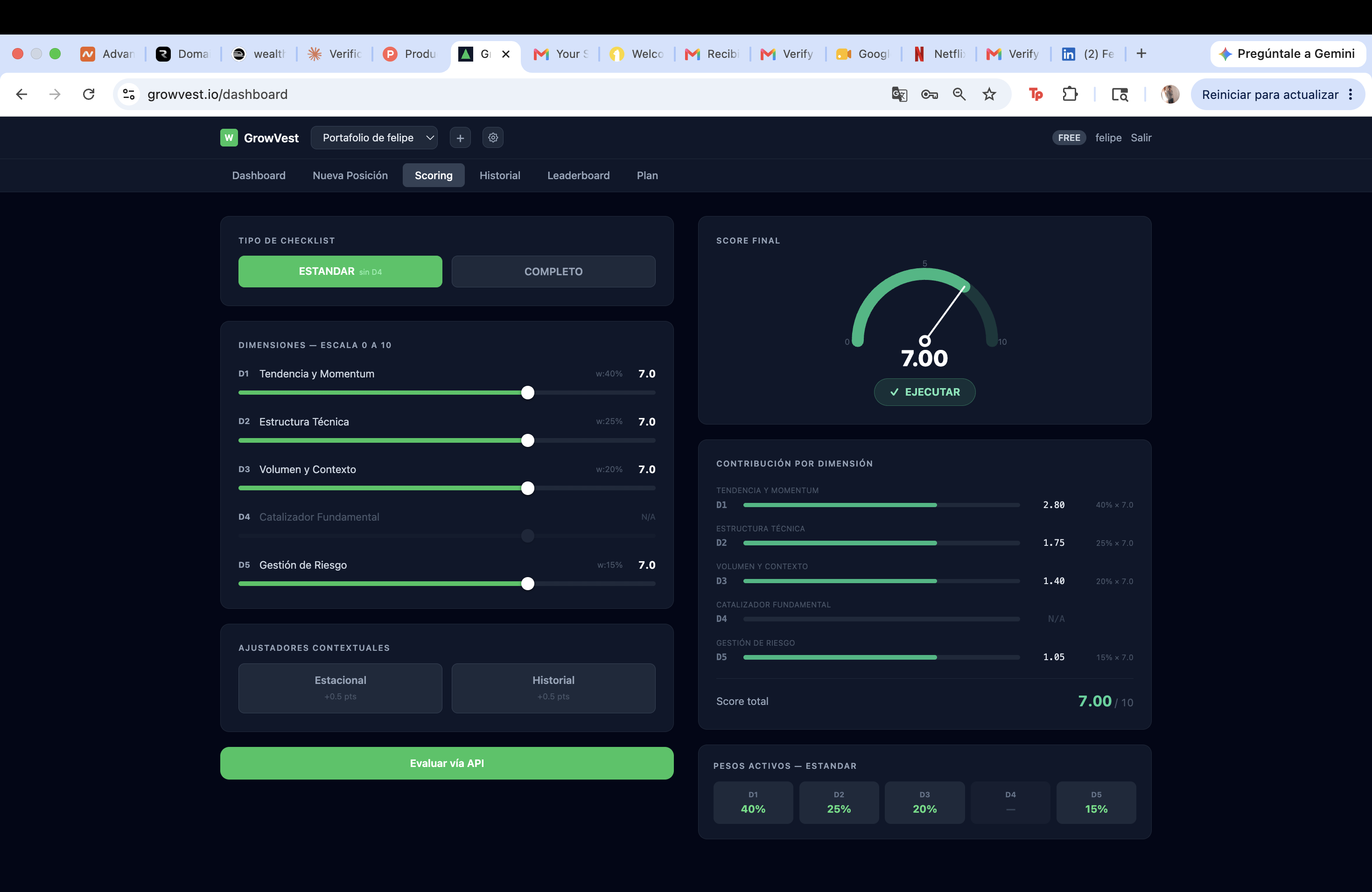This screenshot has width=1372, height=892.
Task: Toggle the Estacional contextual adjuster
Action: coord(340,688)
